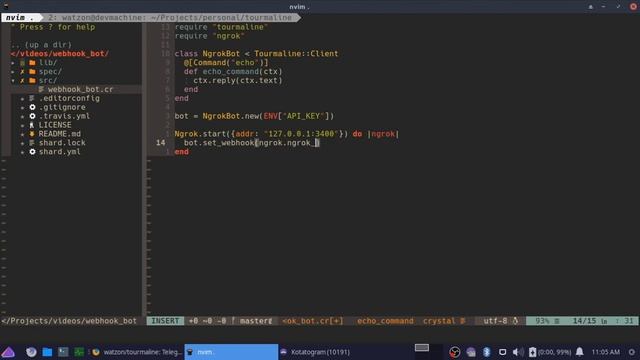This screenshot has height=360, width=640.
Task: Click the src folder icon in the file tree
Action: (32, 81)
